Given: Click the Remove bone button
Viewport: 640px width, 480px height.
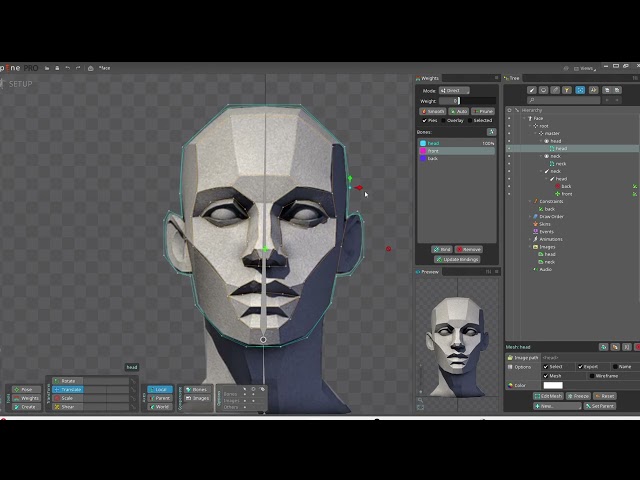Looking at the screenshot, I should pyautogui.click(x=469, y=249).
